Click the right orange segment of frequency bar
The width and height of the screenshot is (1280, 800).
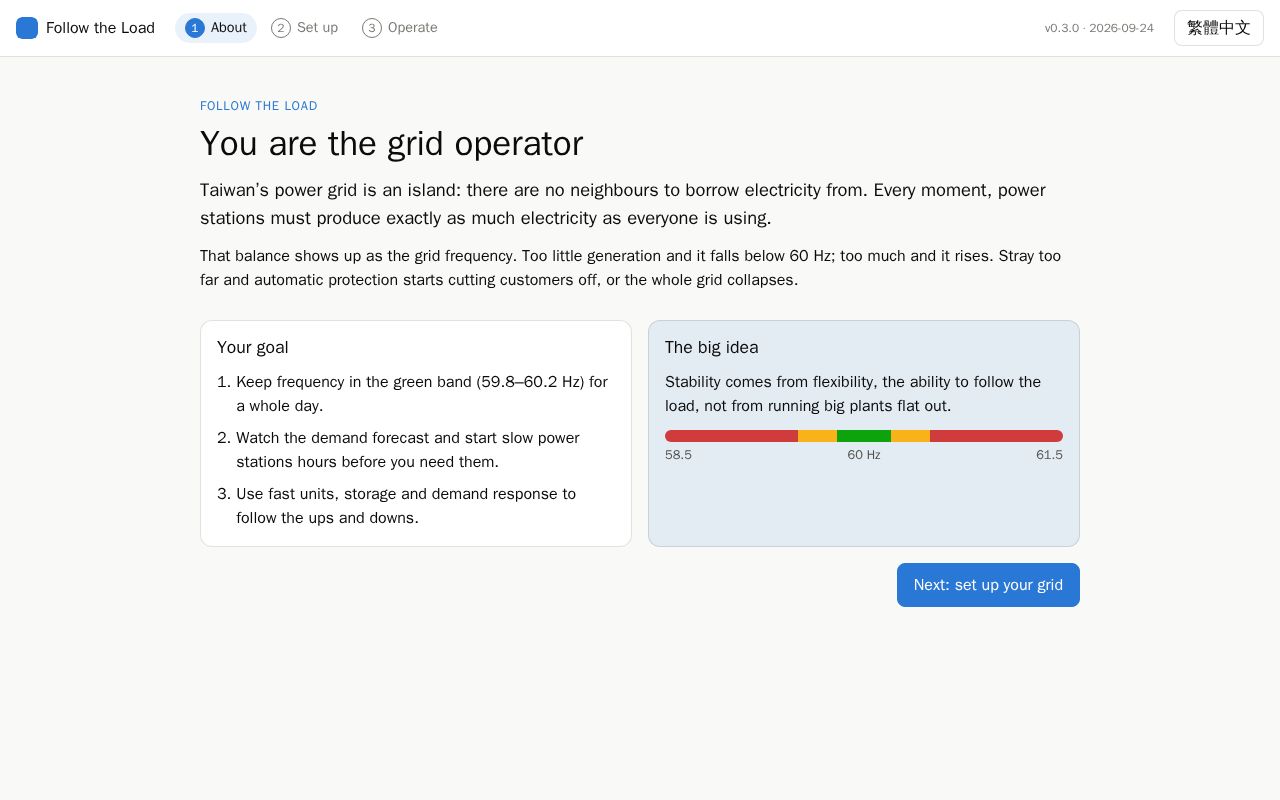coord(910,436)
